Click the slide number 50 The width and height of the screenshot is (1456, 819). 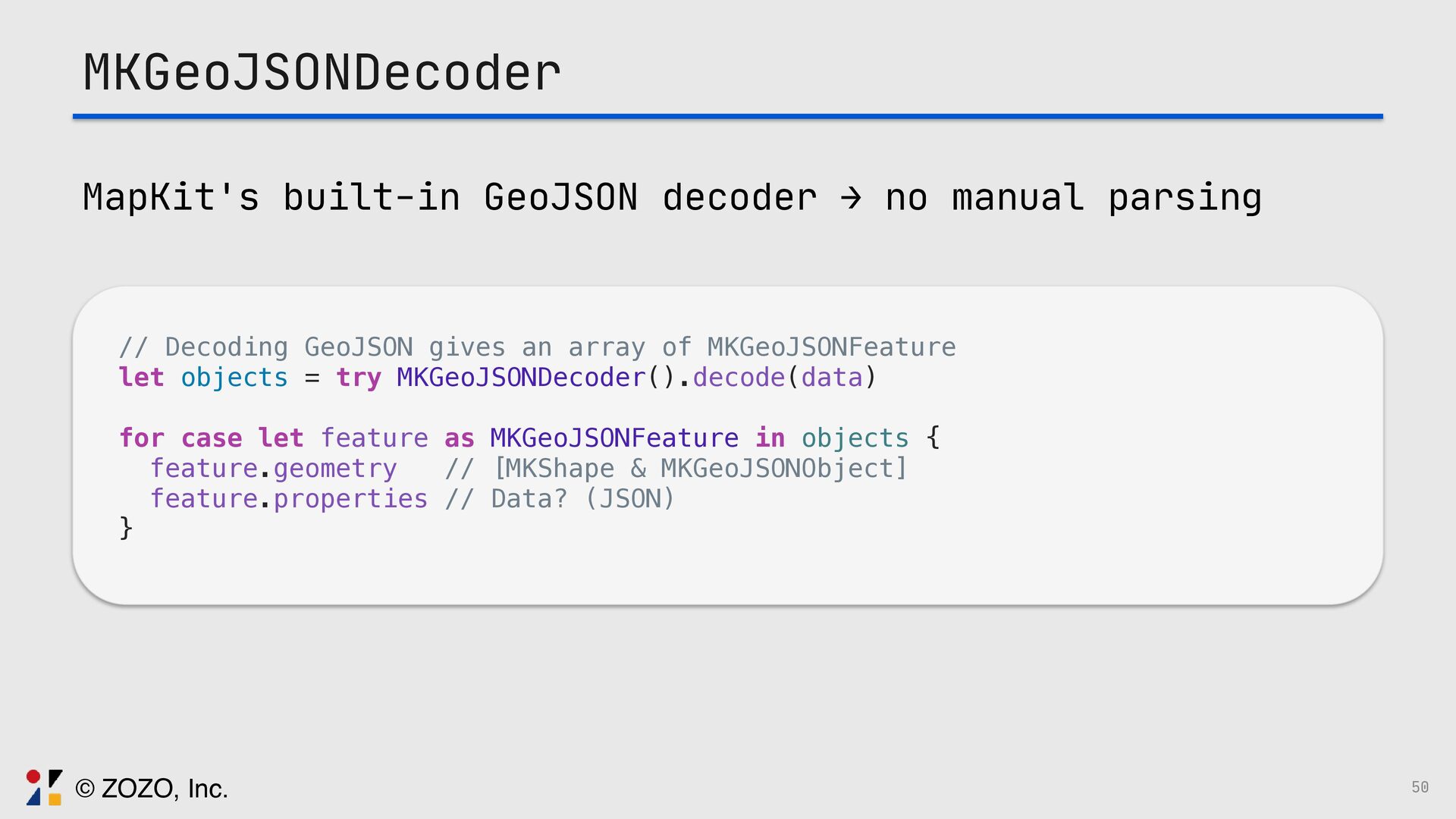[x=1420, y=787]
